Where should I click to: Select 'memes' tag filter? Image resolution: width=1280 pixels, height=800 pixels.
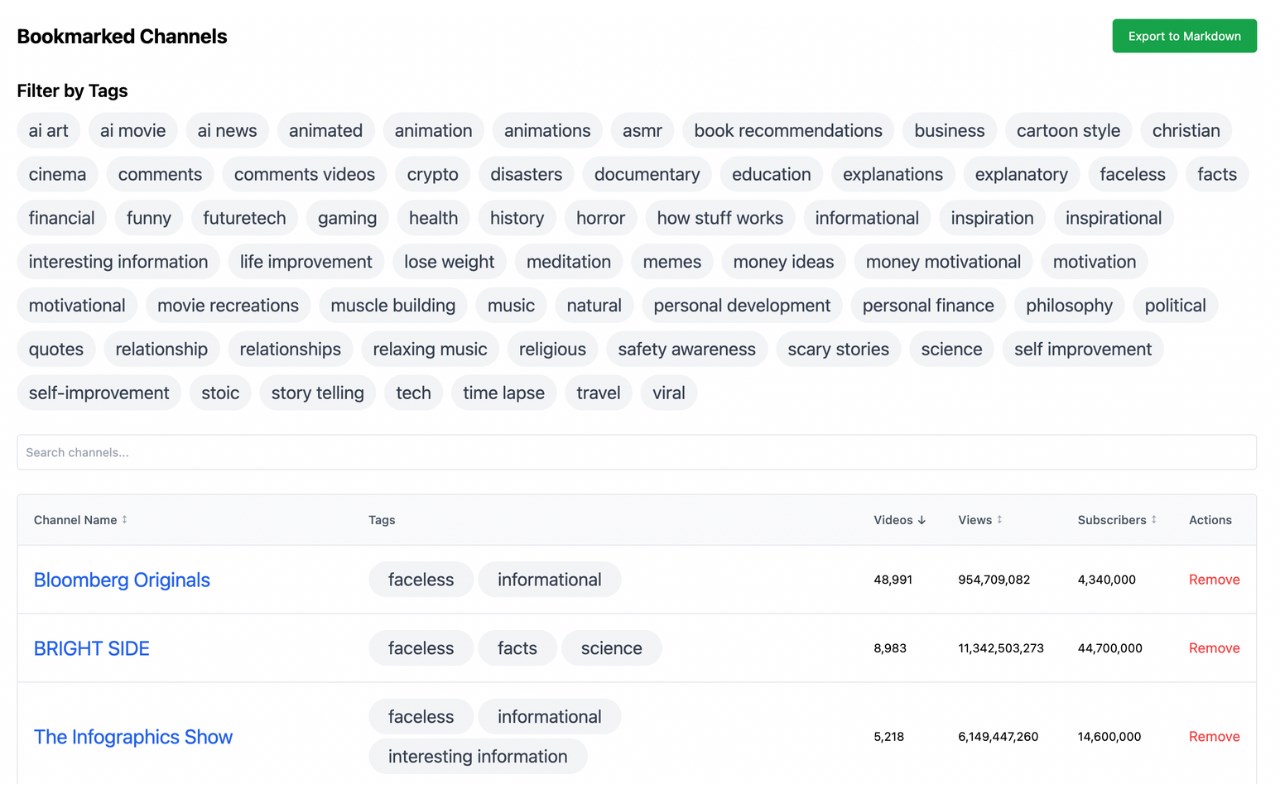pyautogui.click(x=672, y=262)
